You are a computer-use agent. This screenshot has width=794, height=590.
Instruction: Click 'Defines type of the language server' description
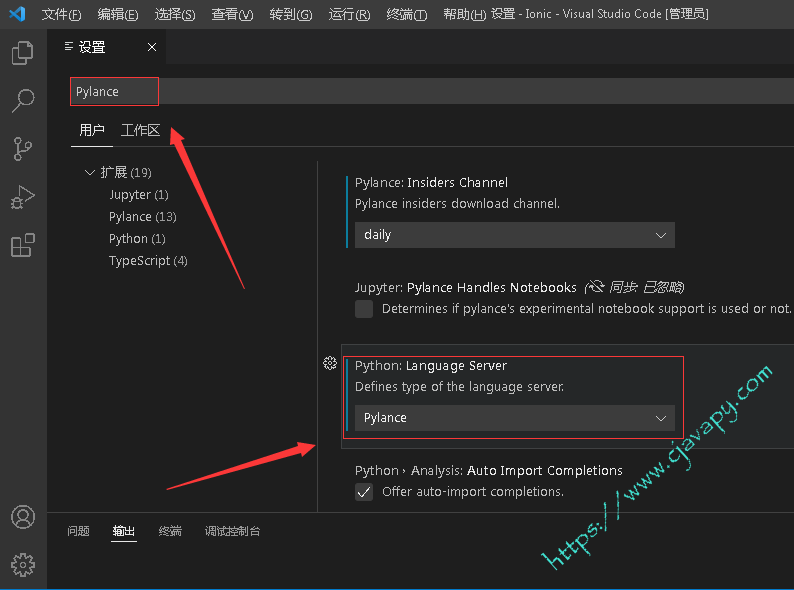(459, 387)
